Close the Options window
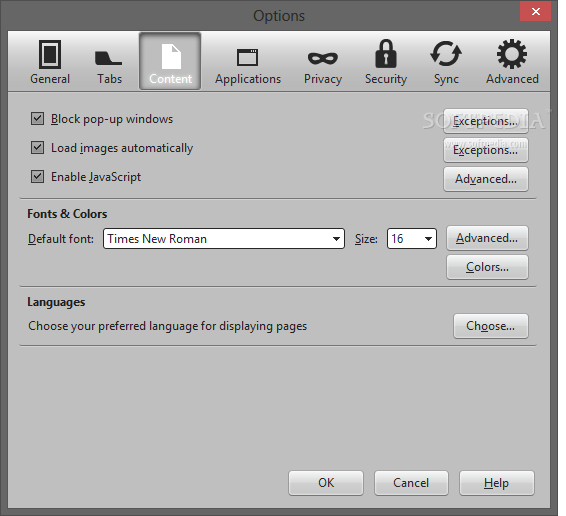Viewport: 566px width, 516px height. [536, 12]
